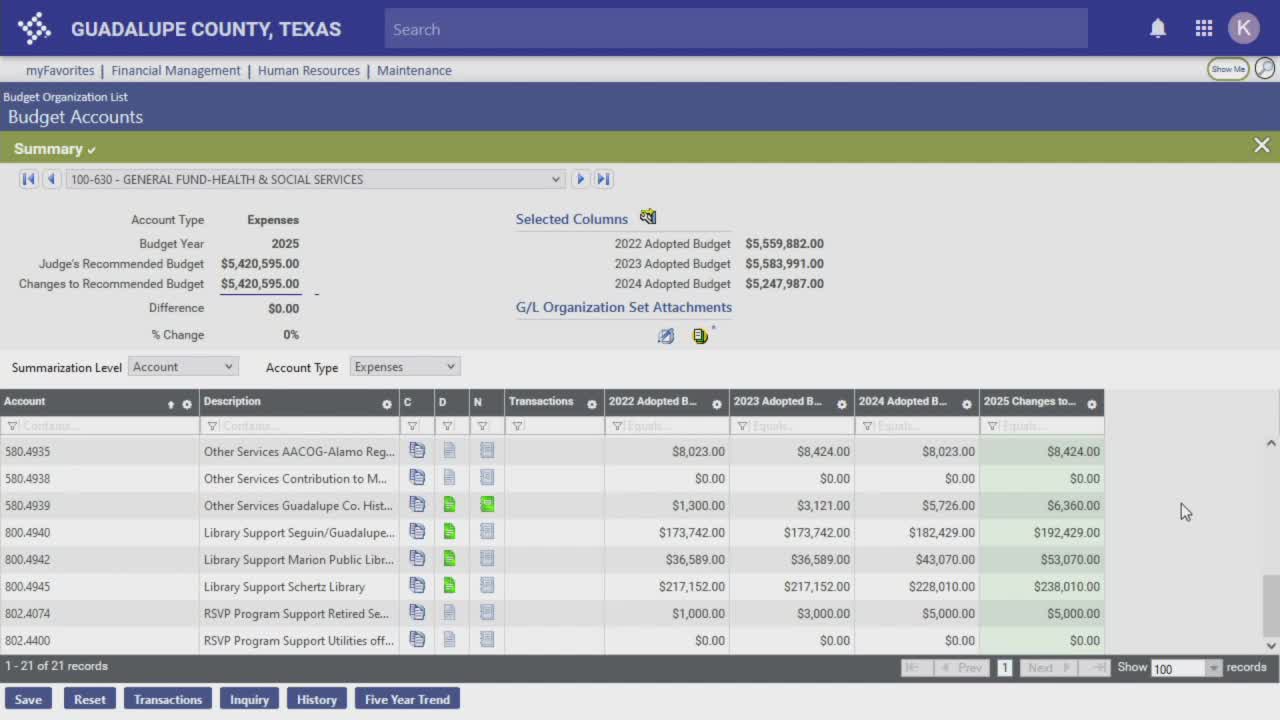Viewport: 1280px width, 720px height.
Task: Open Selected Columns configuration icon
Action: pyautogui.click(x=648, y=218)
